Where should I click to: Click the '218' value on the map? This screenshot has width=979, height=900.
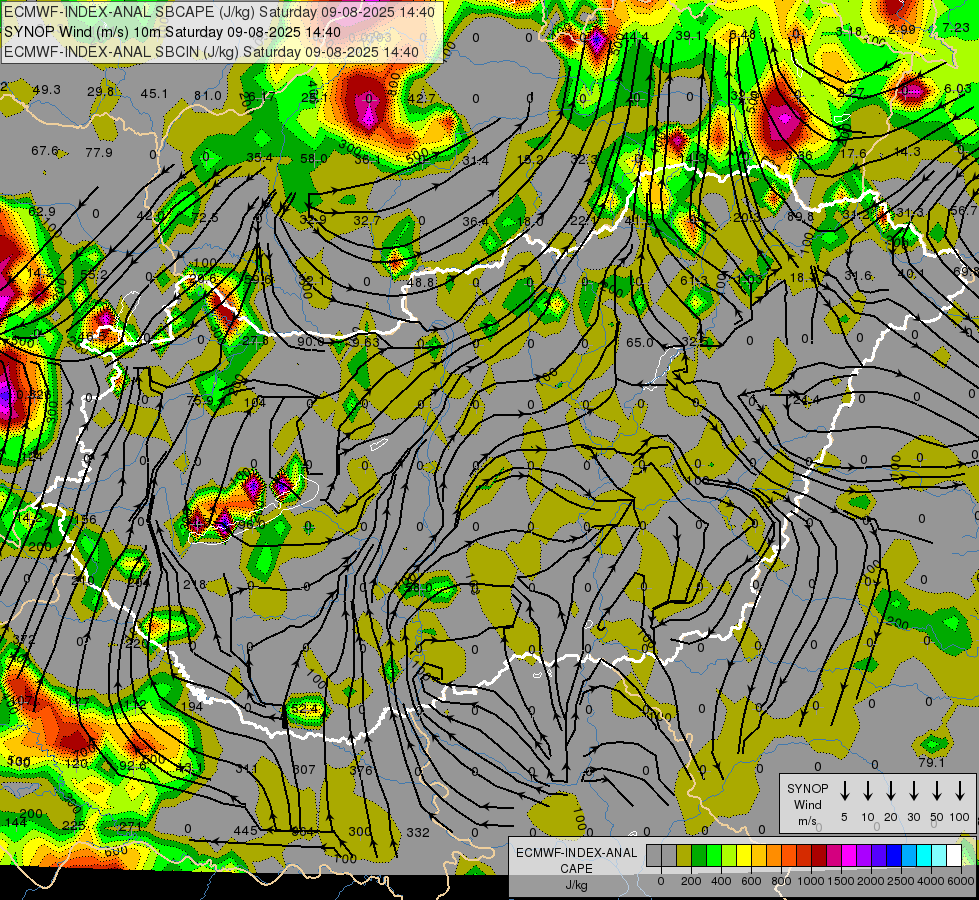(x=195, y=585)
